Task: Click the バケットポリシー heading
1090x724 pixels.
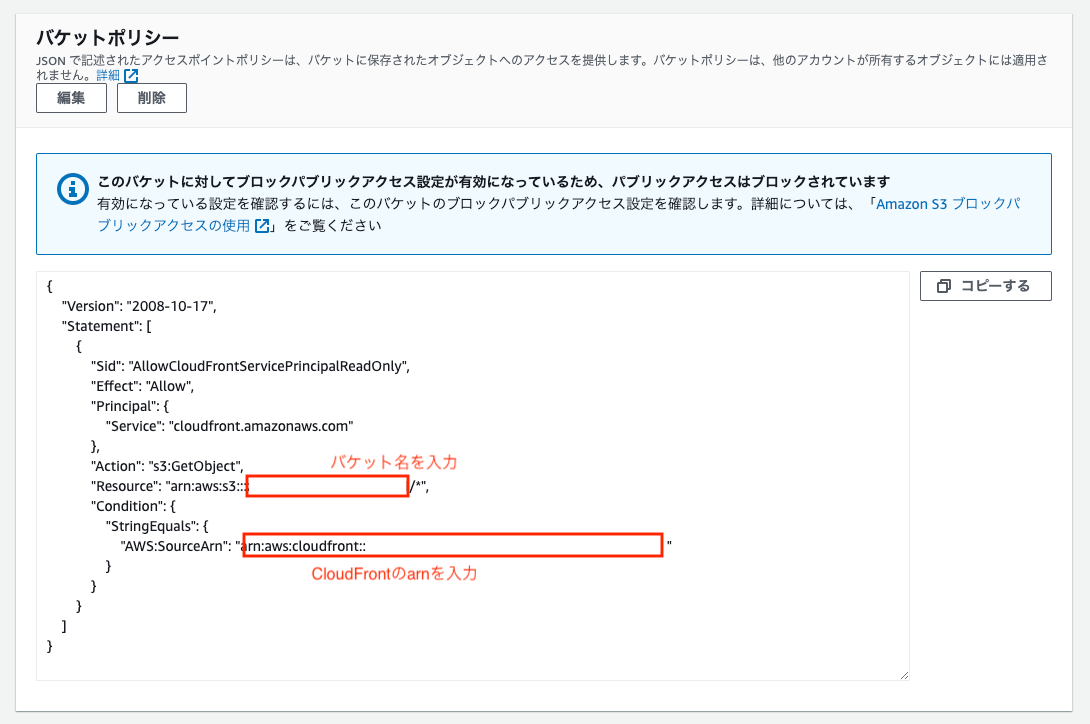Action: [x=108, y=37]
